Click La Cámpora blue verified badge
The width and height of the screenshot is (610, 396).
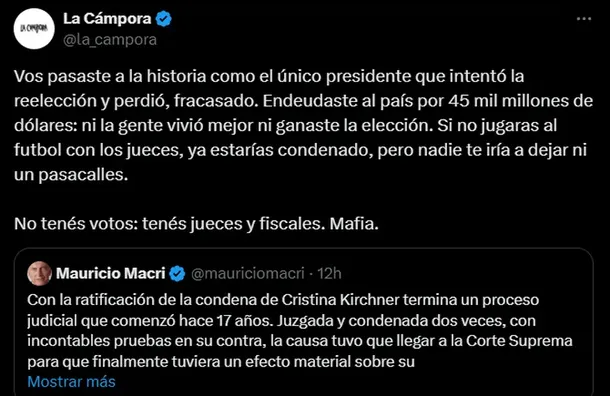tap(164, 19)
